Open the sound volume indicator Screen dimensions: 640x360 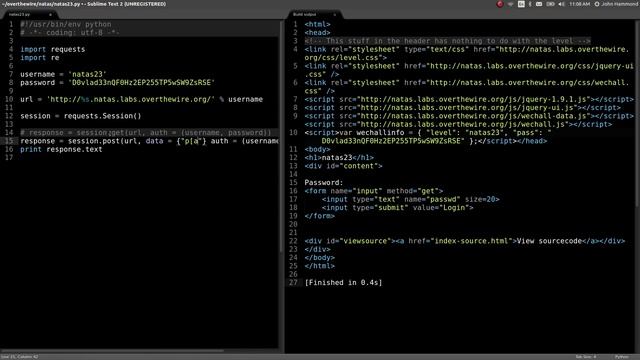562,4
